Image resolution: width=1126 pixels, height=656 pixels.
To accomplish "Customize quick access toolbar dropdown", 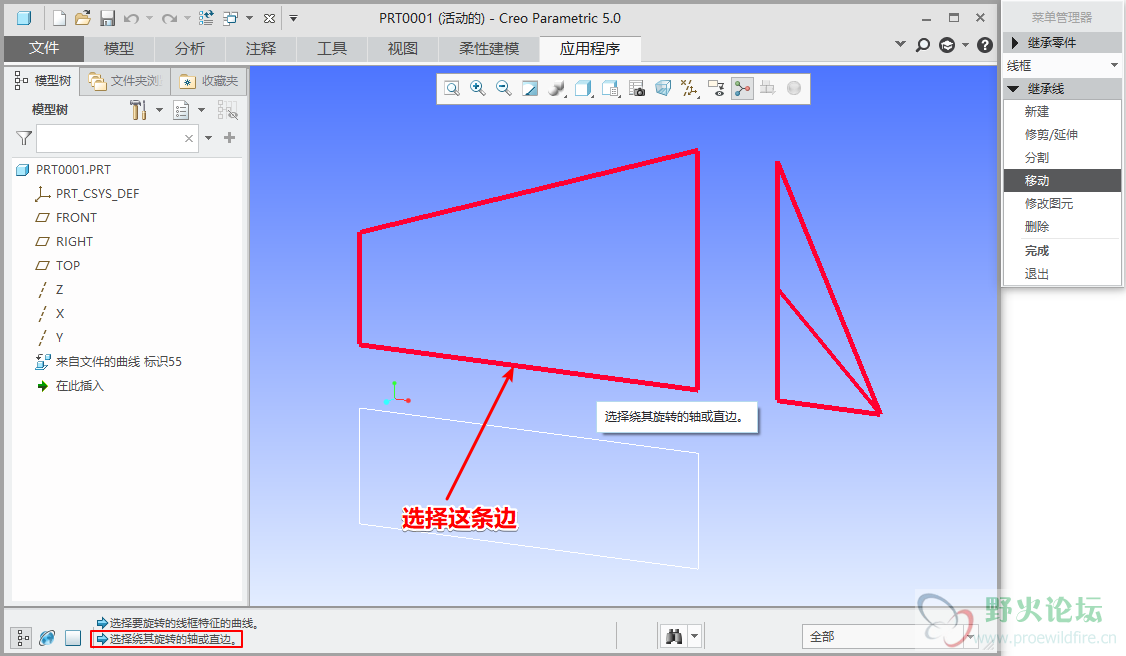I will pos(293,18).
